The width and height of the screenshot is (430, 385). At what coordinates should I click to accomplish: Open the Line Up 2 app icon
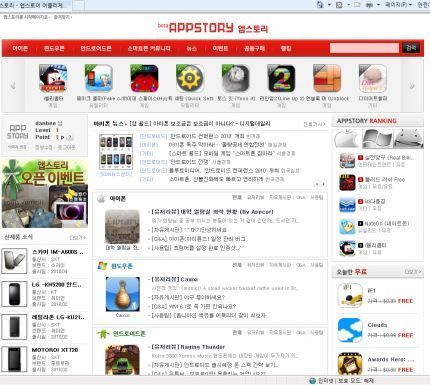[x=281, y=79]
